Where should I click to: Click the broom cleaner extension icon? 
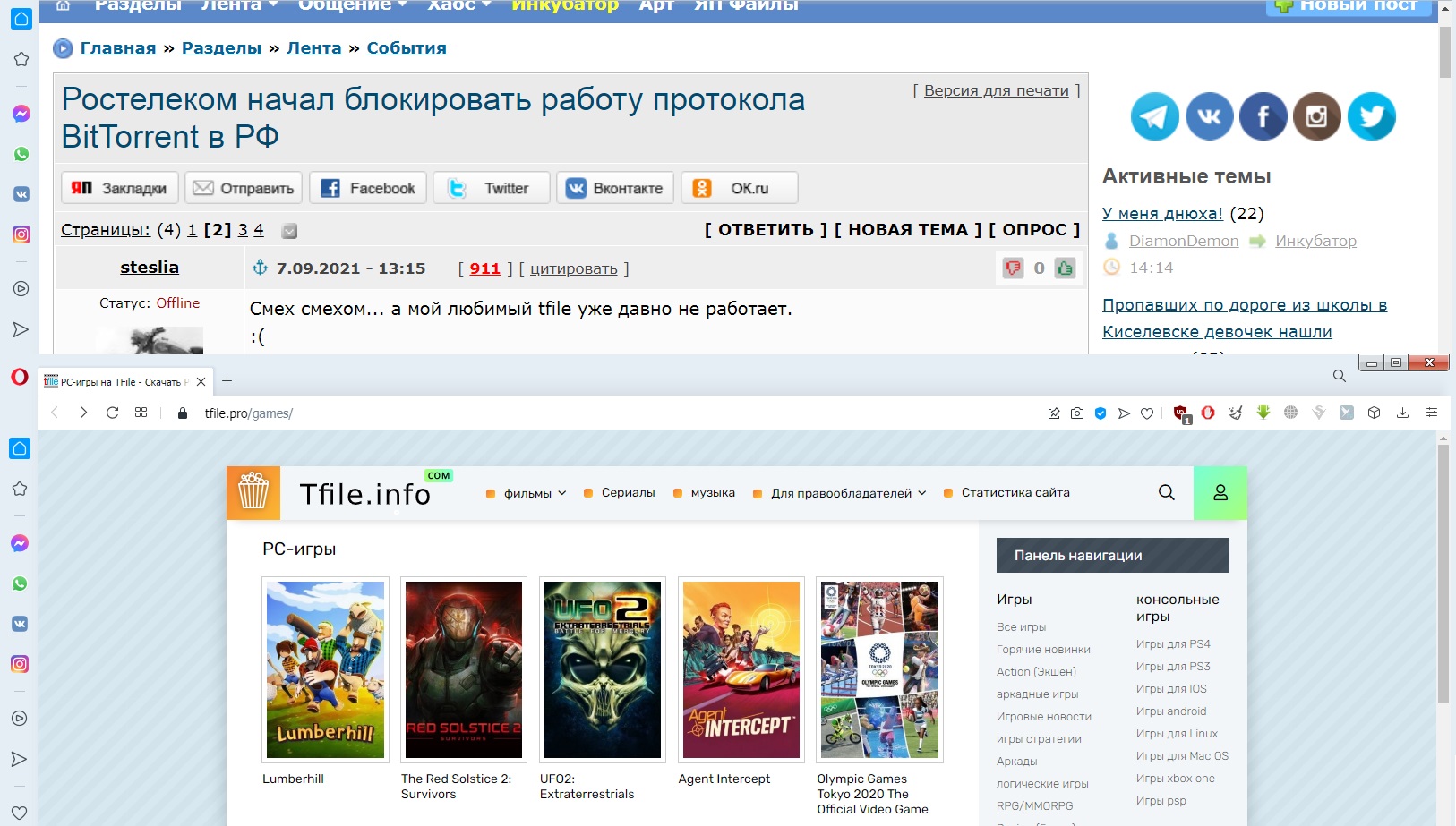point(1237,413)
